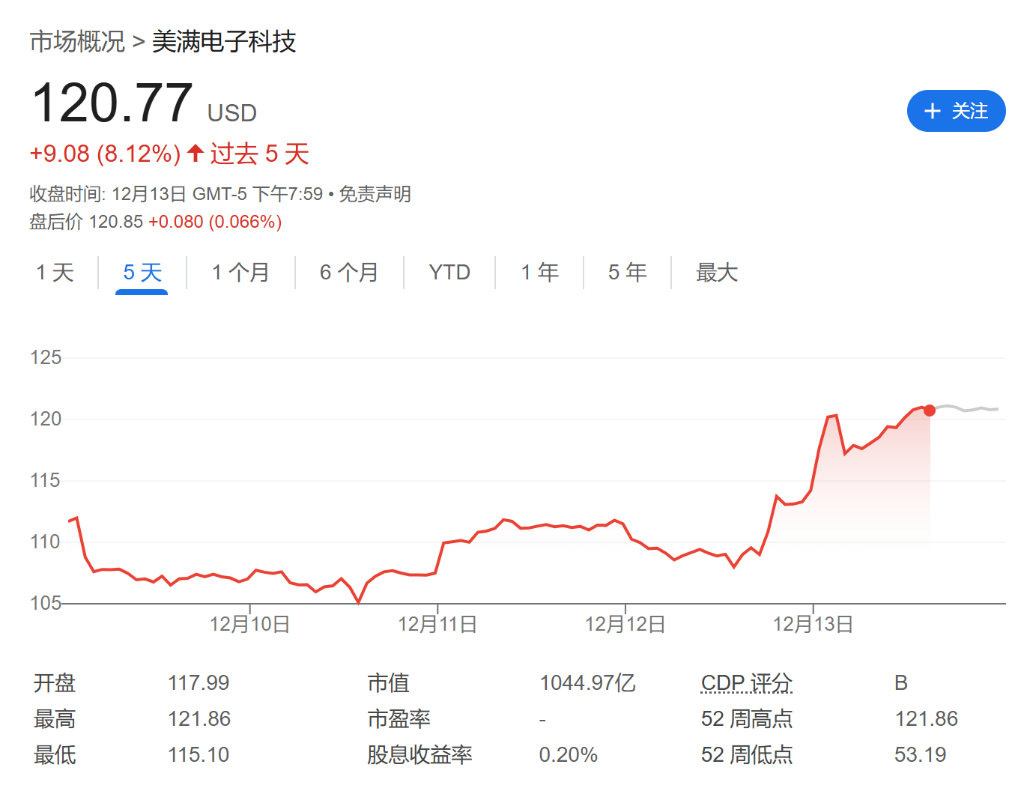Open the 免责声明 disclaimer link
This screenshot has height=795, width=1024.
(375, 194)
